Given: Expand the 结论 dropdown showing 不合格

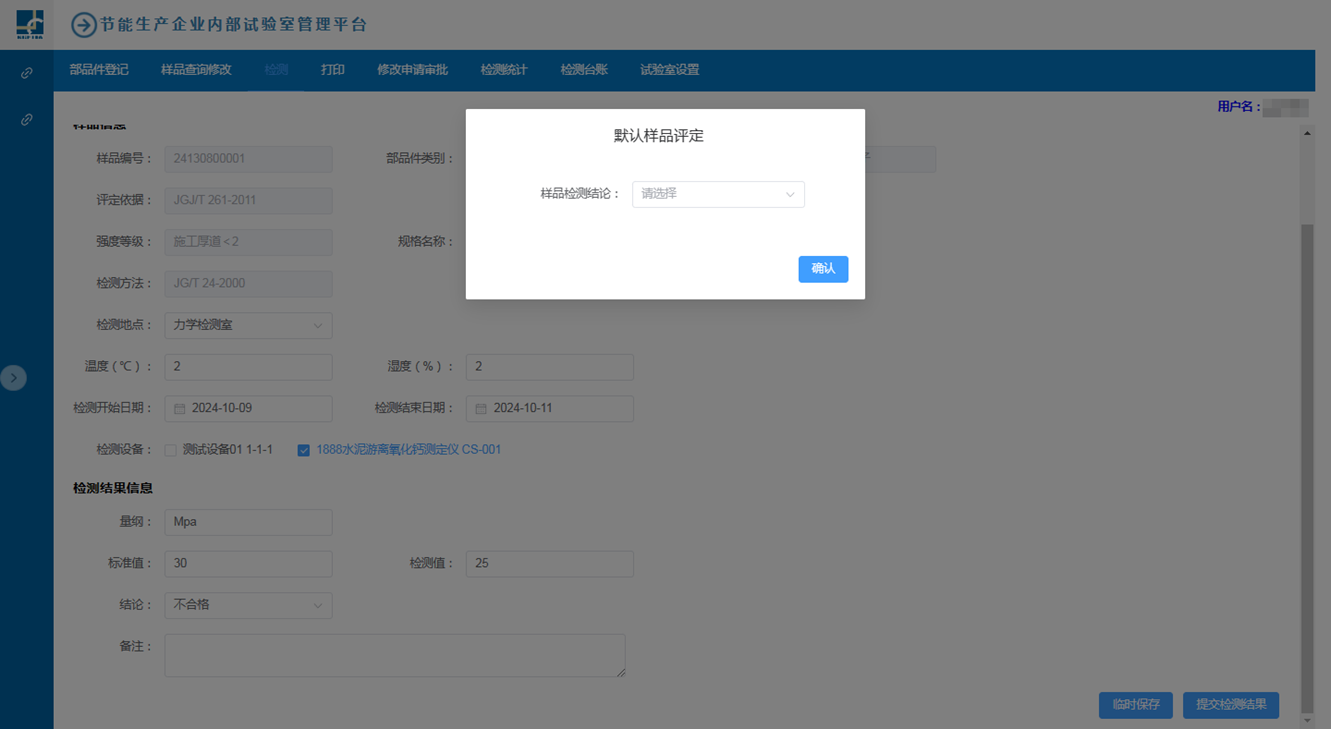Looking at the screenshot, I should pyautogui.click(x=248, y=605).
